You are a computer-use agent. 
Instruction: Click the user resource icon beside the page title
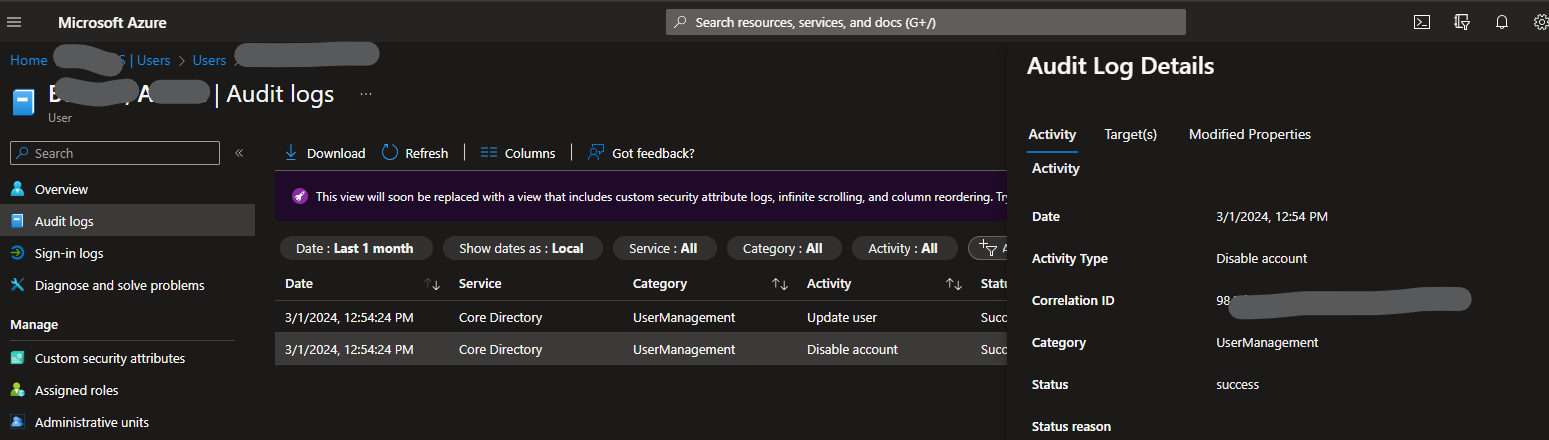tap(24, 103)
